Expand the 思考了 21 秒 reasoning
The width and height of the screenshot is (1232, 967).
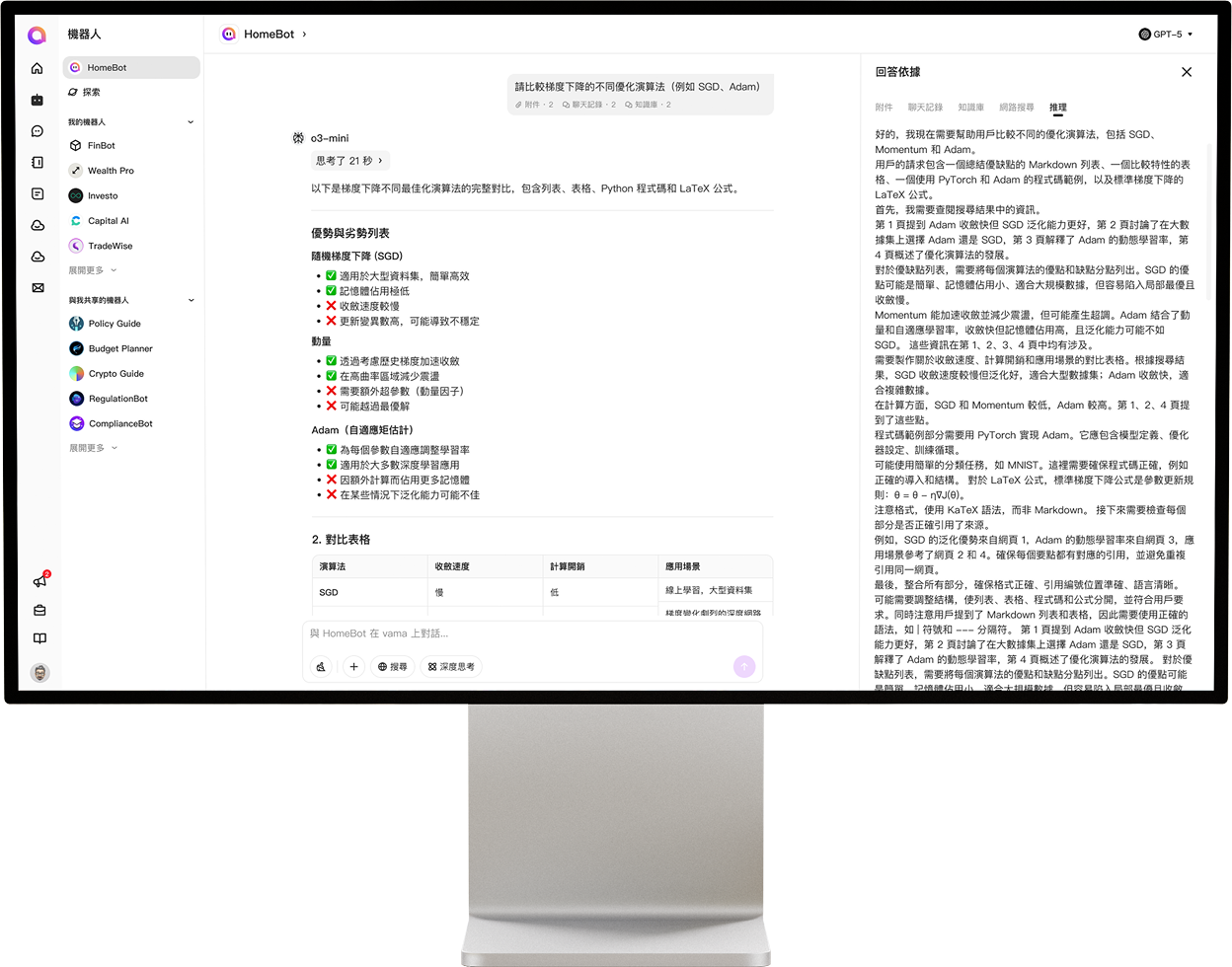pyautogui.click(x=349, y=161)
